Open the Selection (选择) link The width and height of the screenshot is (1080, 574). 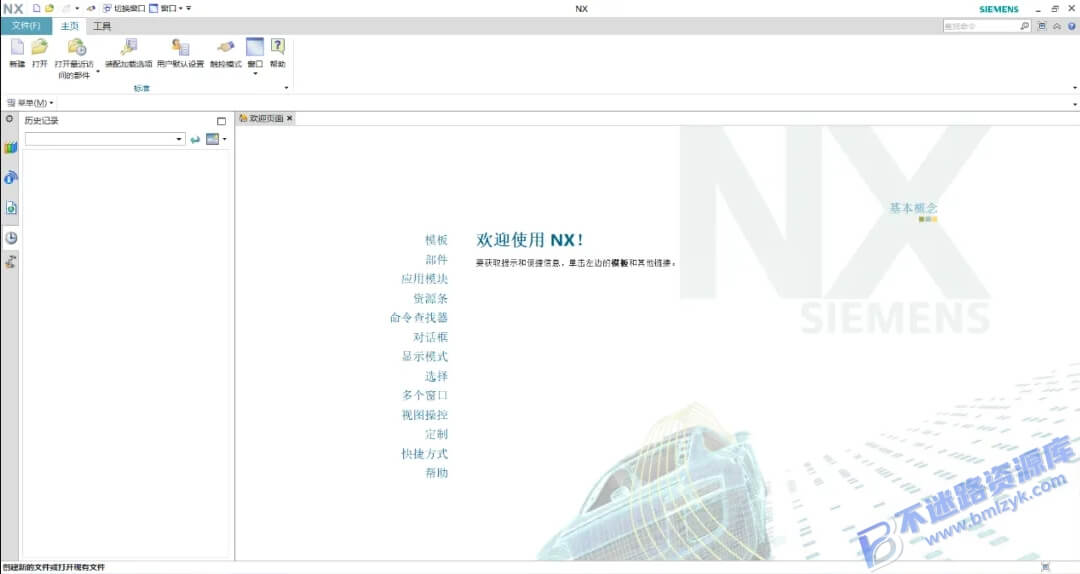[436, 376]
